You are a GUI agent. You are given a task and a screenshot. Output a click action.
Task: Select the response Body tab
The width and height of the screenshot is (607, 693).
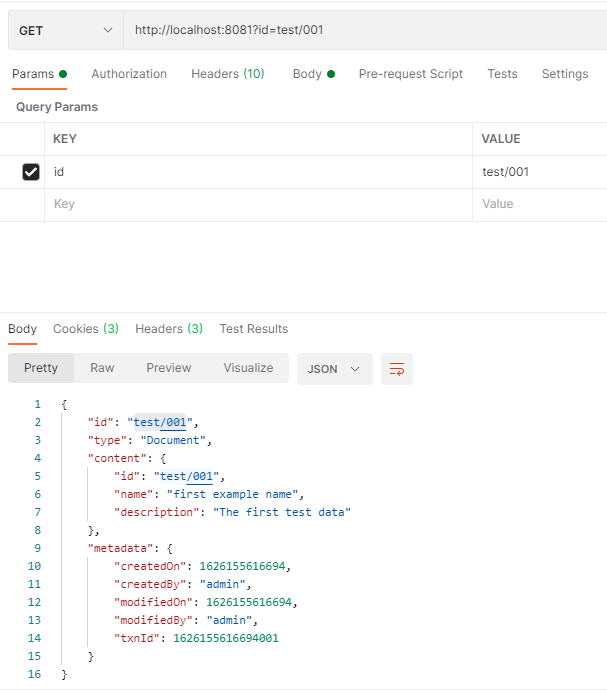[23, 329]
